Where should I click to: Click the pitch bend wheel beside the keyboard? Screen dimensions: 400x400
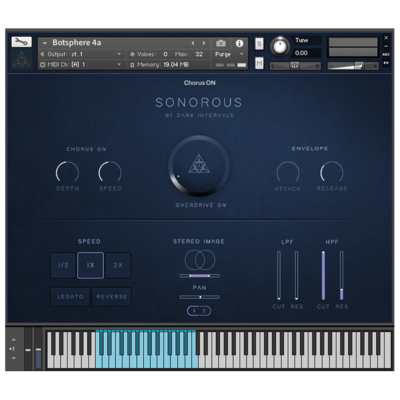coord(28,350)
